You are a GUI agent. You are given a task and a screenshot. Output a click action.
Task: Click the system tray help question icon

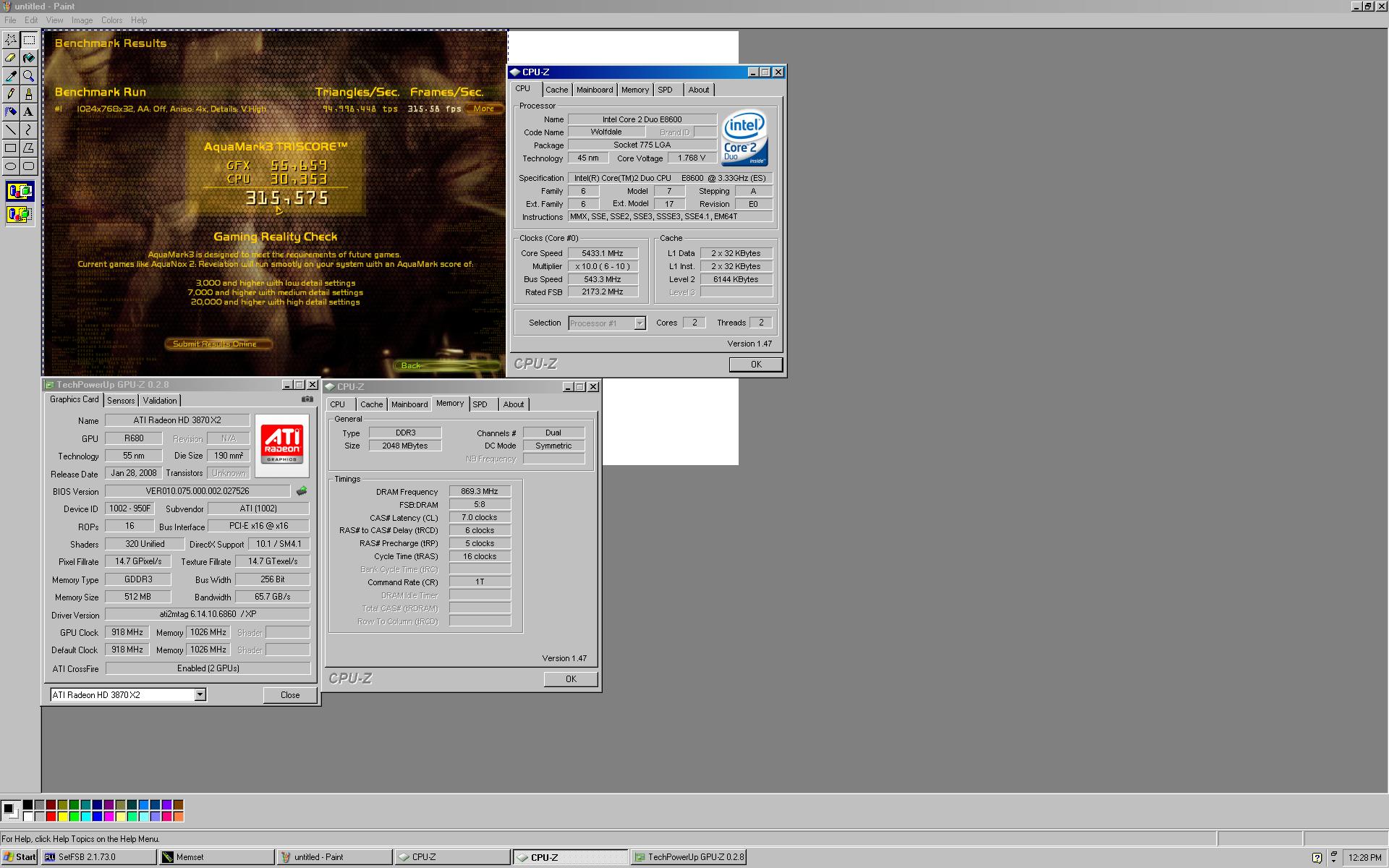pos(1317,858)
